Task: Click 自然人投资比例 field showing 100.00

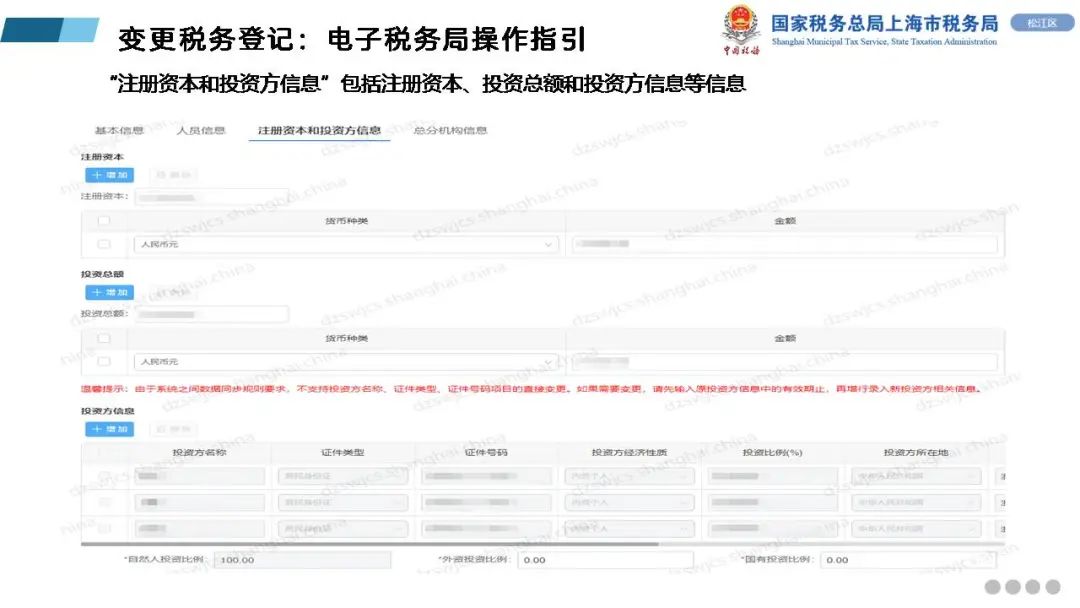Action: 302,560
